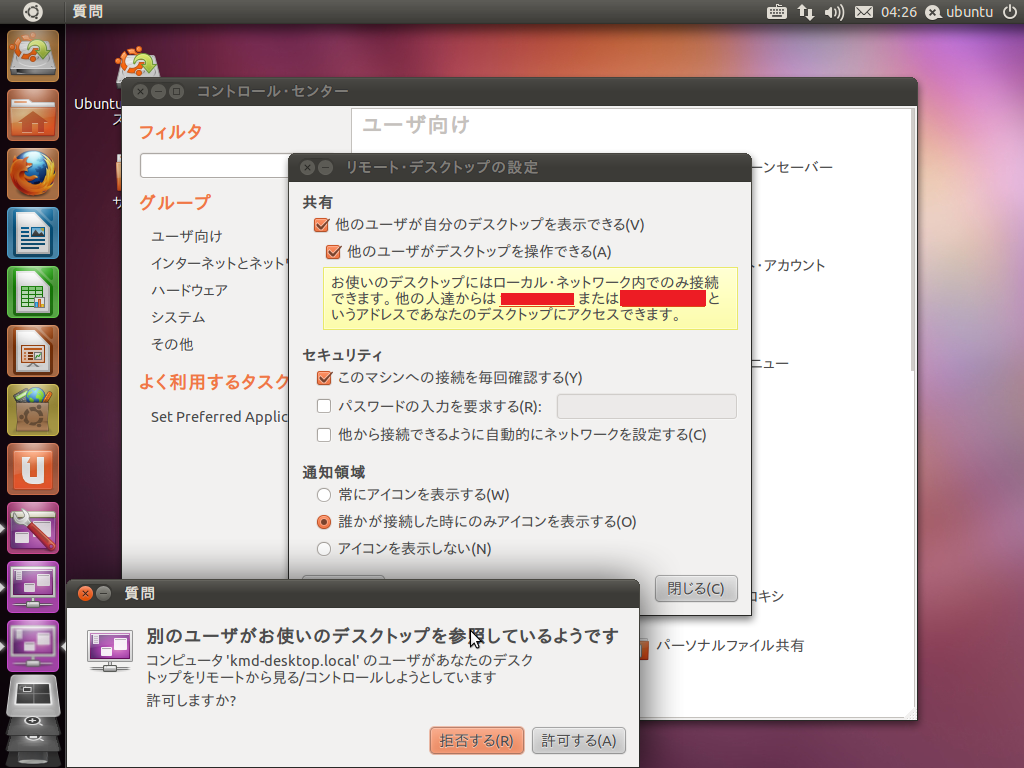Select その他 group in Control Center
Screen dimensions: 1024x768
(x=172, y=344)
